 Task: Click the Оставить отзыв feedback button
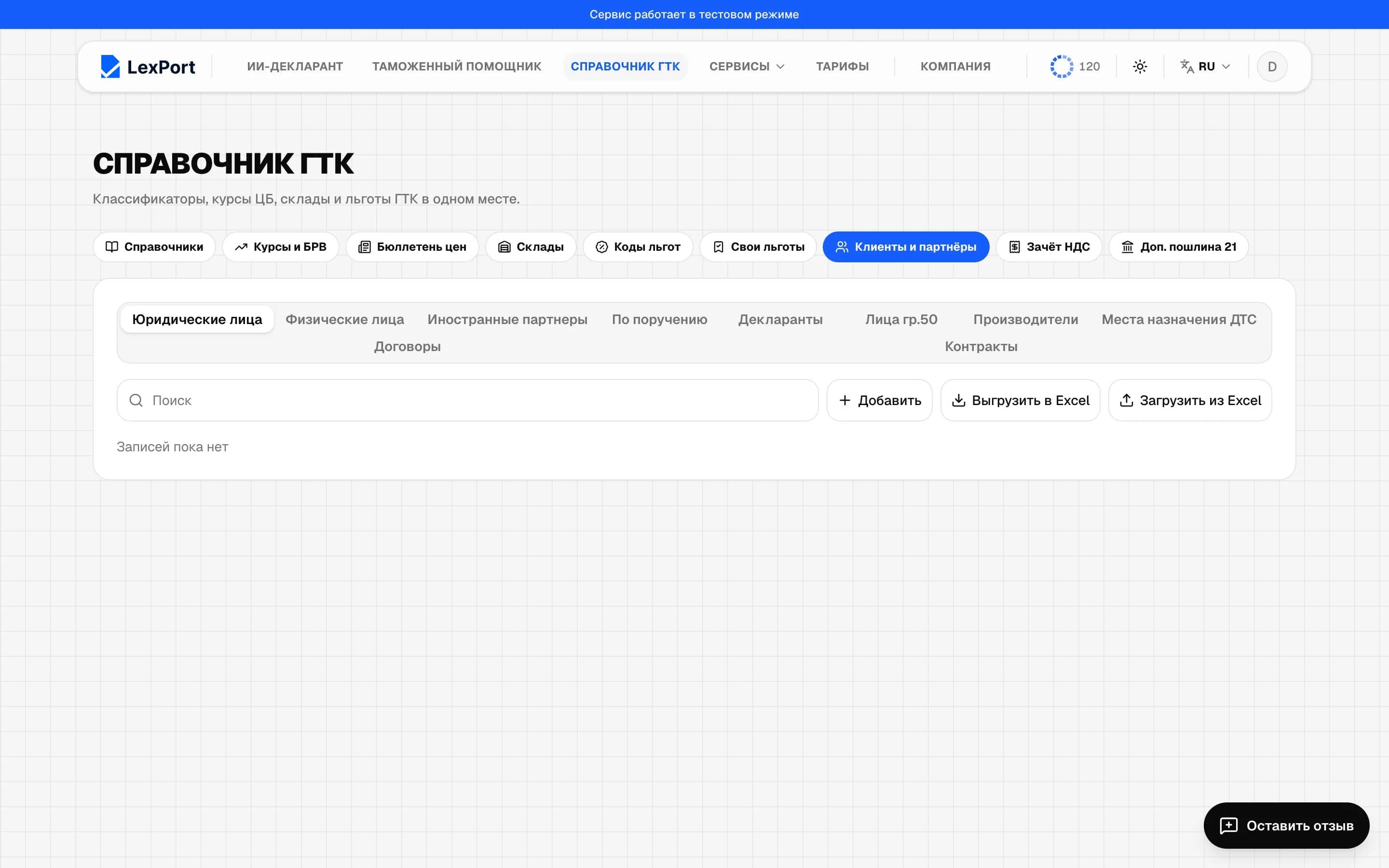pos(1286,826)
